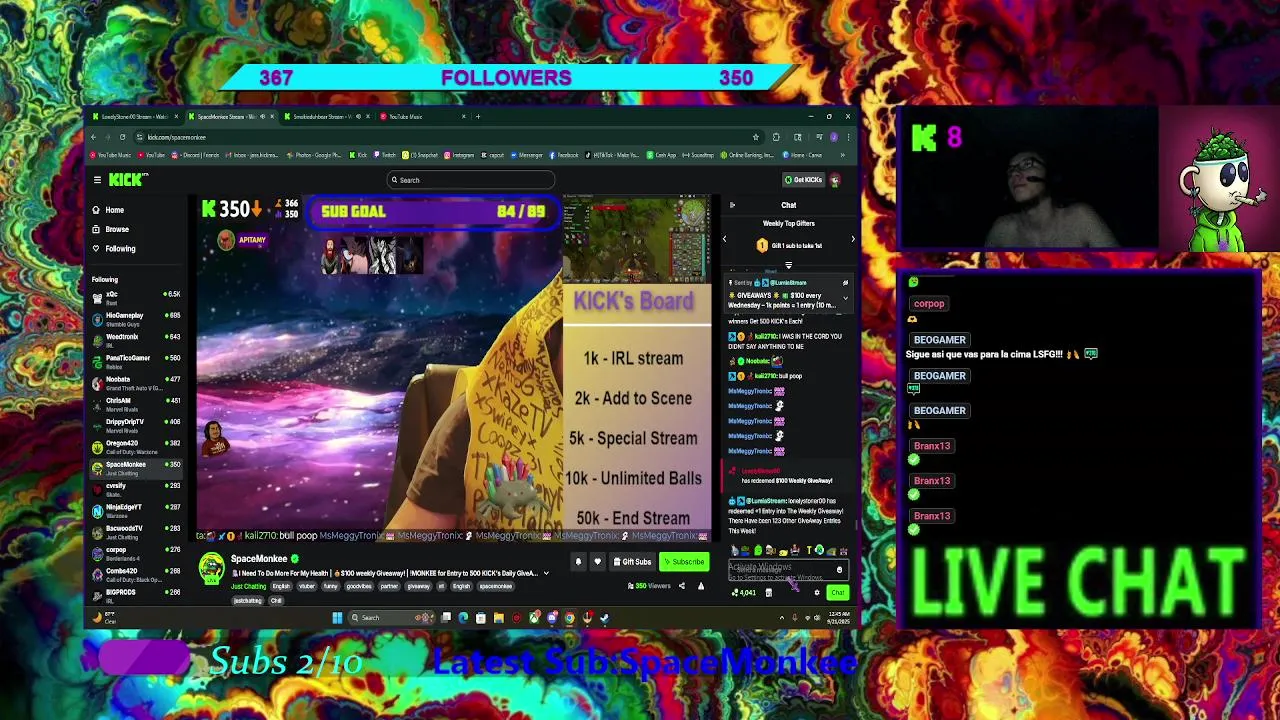Open the Cash App bookmark
This screenshot has height=720, width=1280.
click(663, 155)
